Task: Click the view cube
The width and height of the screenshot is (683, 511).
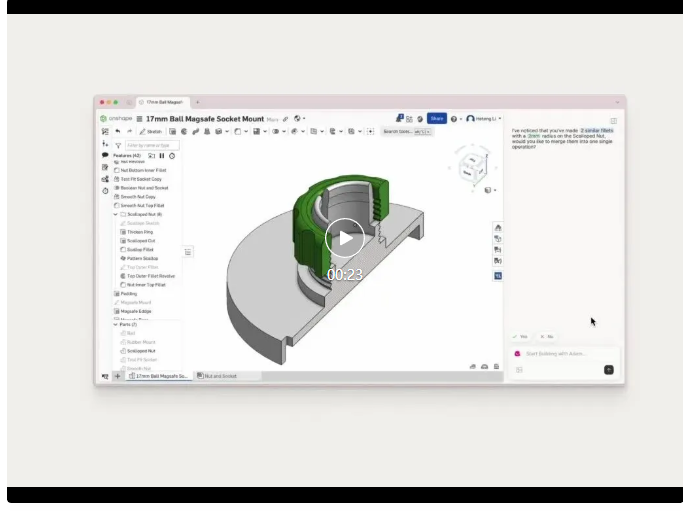Action: (x=472, y=167)
